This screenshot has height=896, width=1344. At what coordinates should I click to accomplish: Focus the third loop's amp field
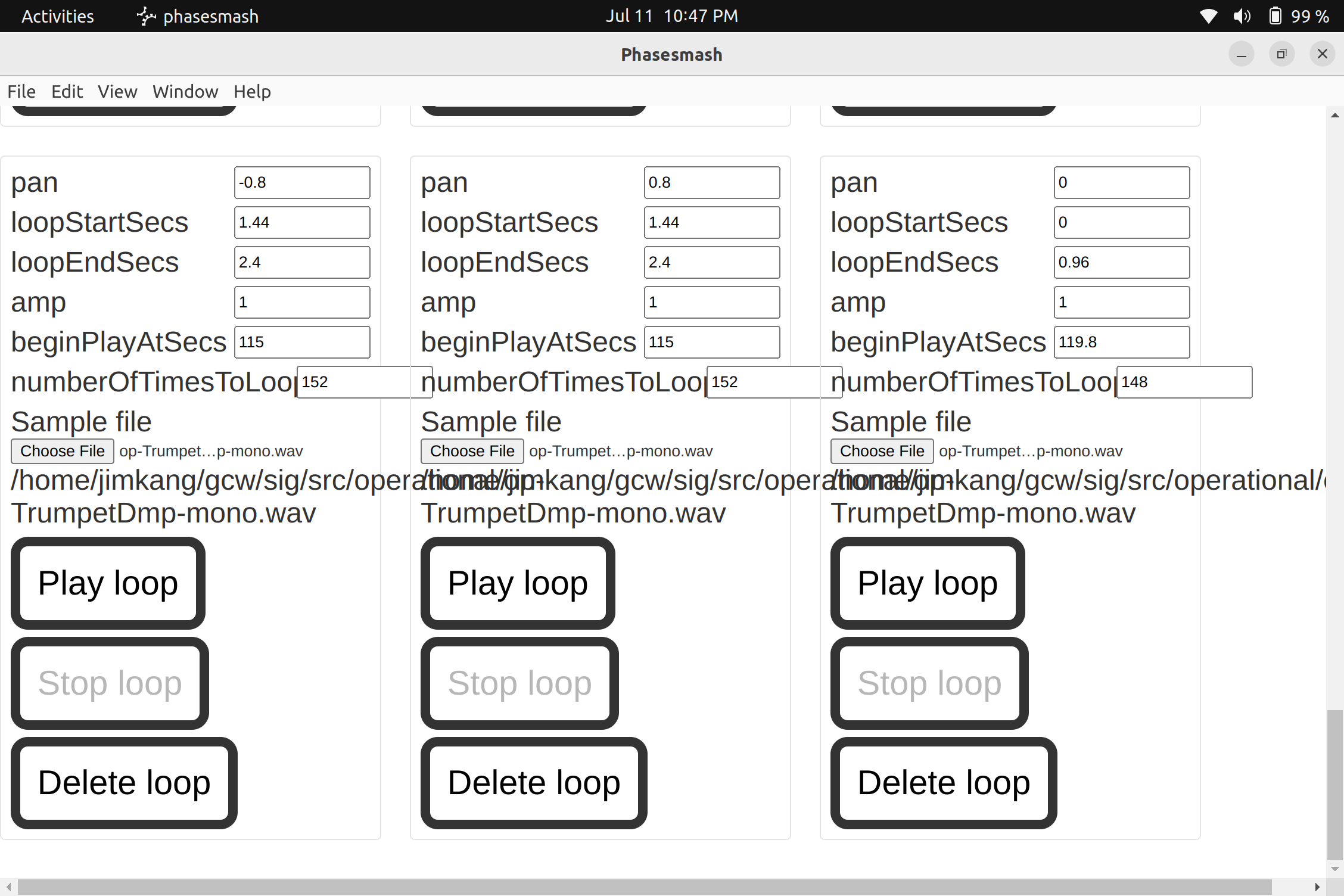point(1122,302)
